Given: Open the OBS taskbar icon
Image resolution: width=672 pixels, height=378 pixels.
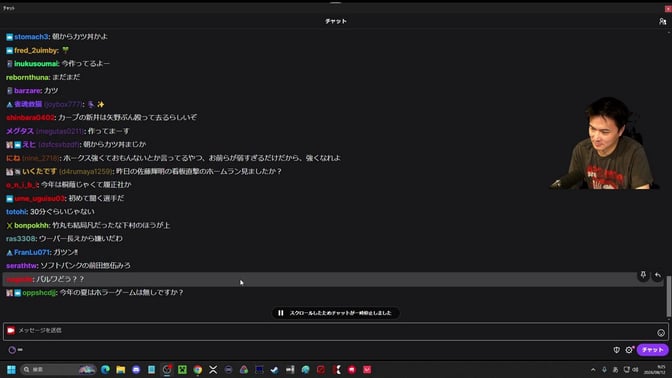Looking at the screenshot, I should pyautogui.click(x=167, y=369).
